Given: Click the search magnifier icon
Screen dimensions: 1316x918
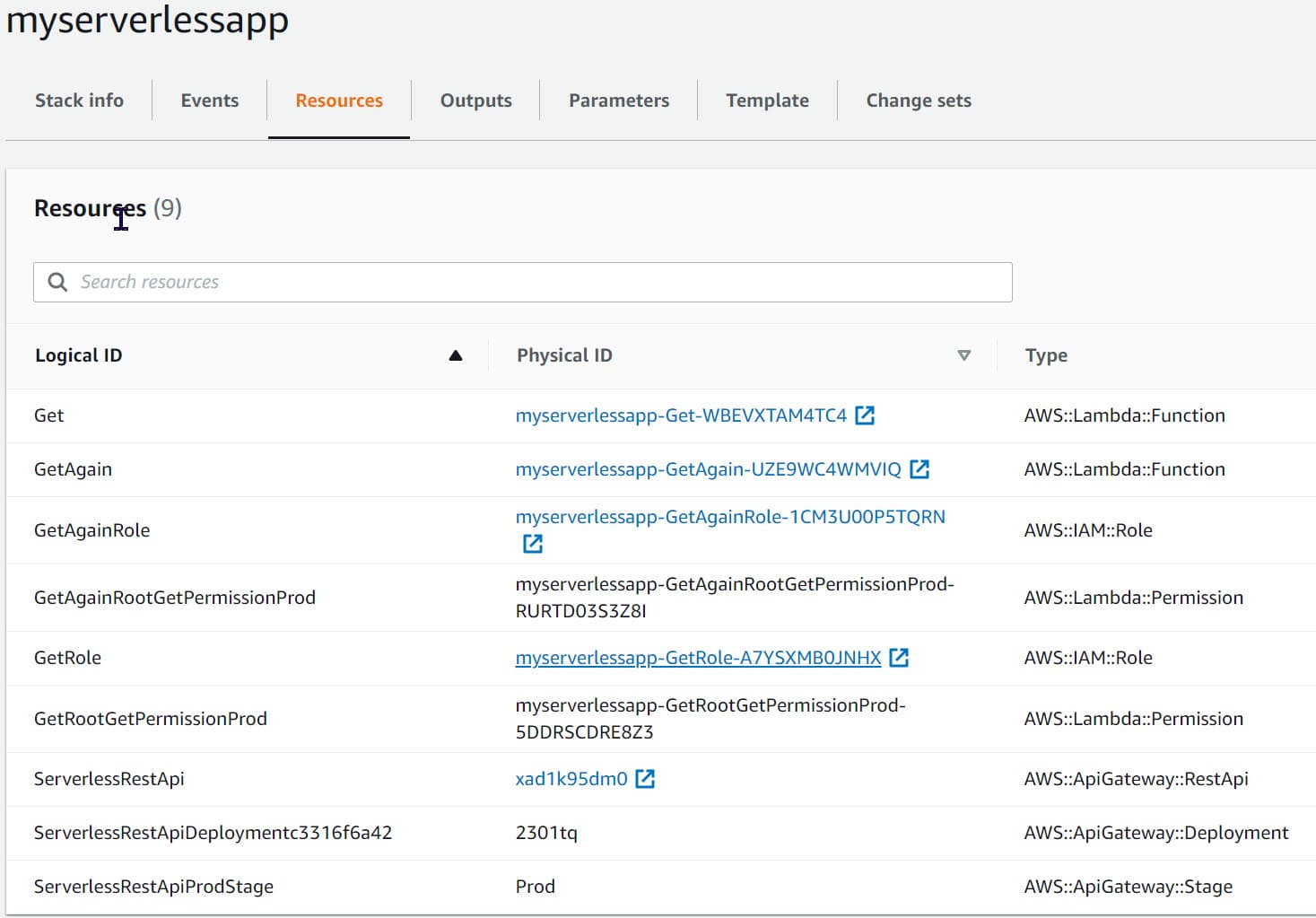Looking at the screenshot, I should [57, 282].
